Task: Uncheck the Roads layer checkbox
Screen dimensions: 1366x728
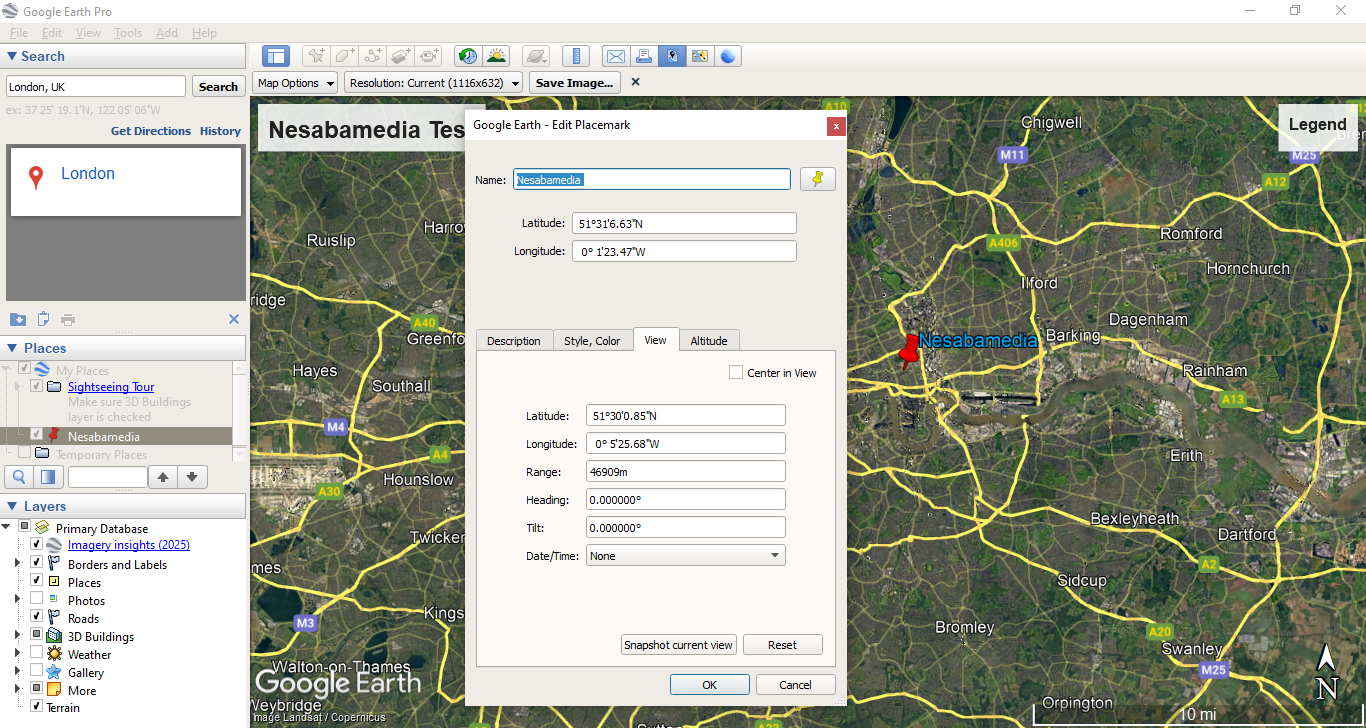Action: click(x=37, y=618)
